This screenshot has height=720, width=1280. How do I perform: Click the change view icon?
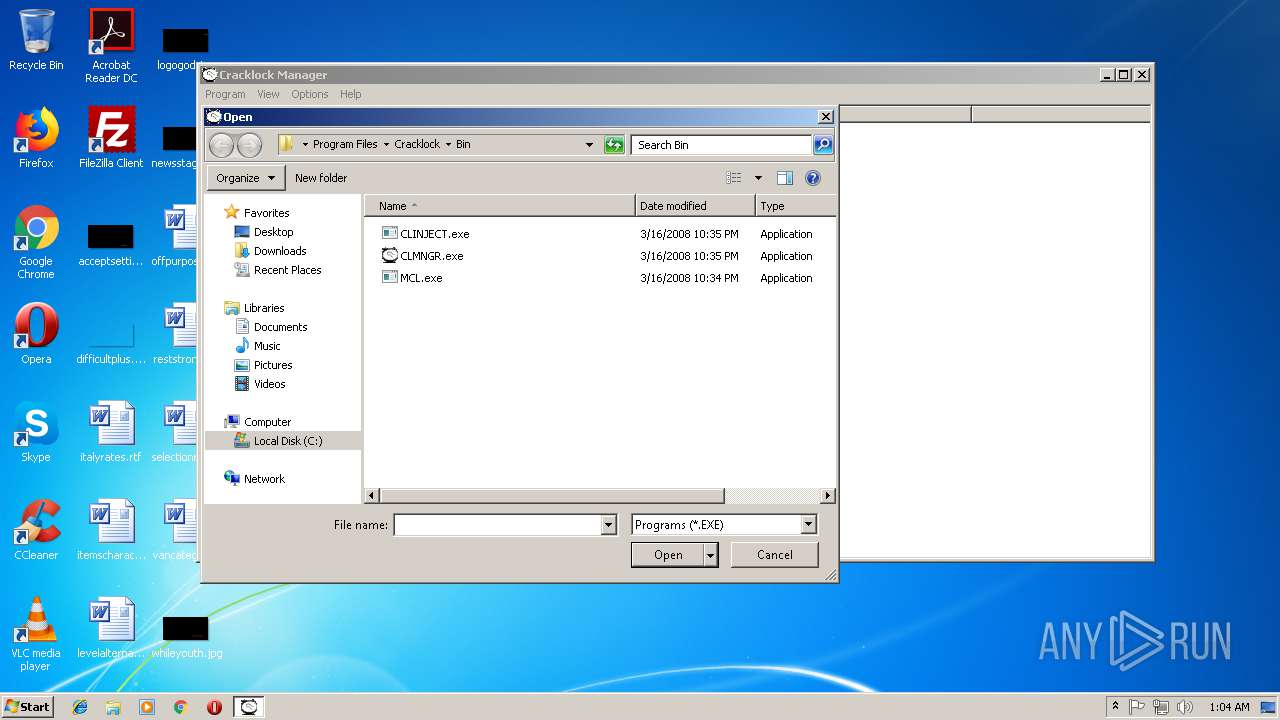734,178
